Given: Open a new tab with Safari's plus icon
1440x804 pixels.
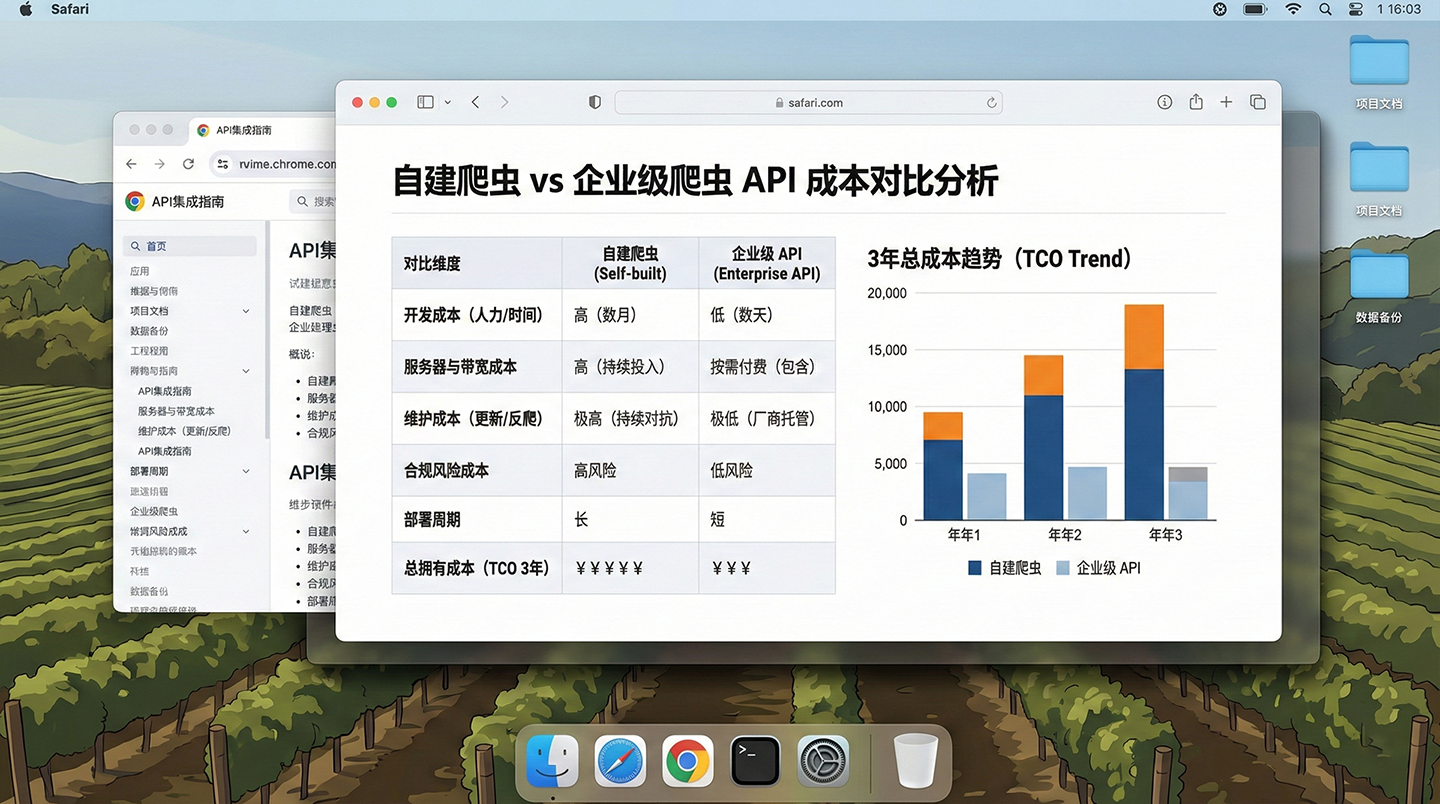Looking at the screenshot, I should pos(1226,101).
